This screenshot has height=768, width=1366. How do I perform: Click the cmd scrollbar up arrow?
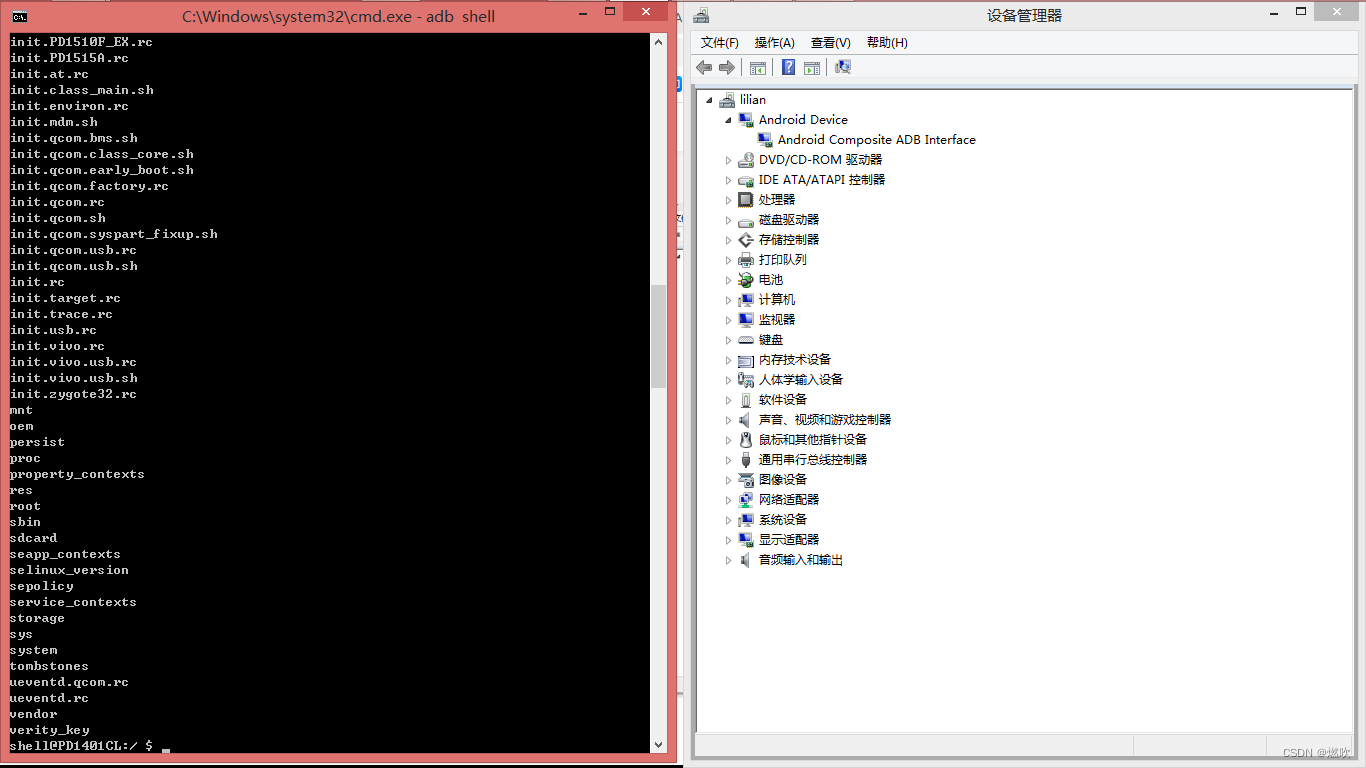click(658, 42)
